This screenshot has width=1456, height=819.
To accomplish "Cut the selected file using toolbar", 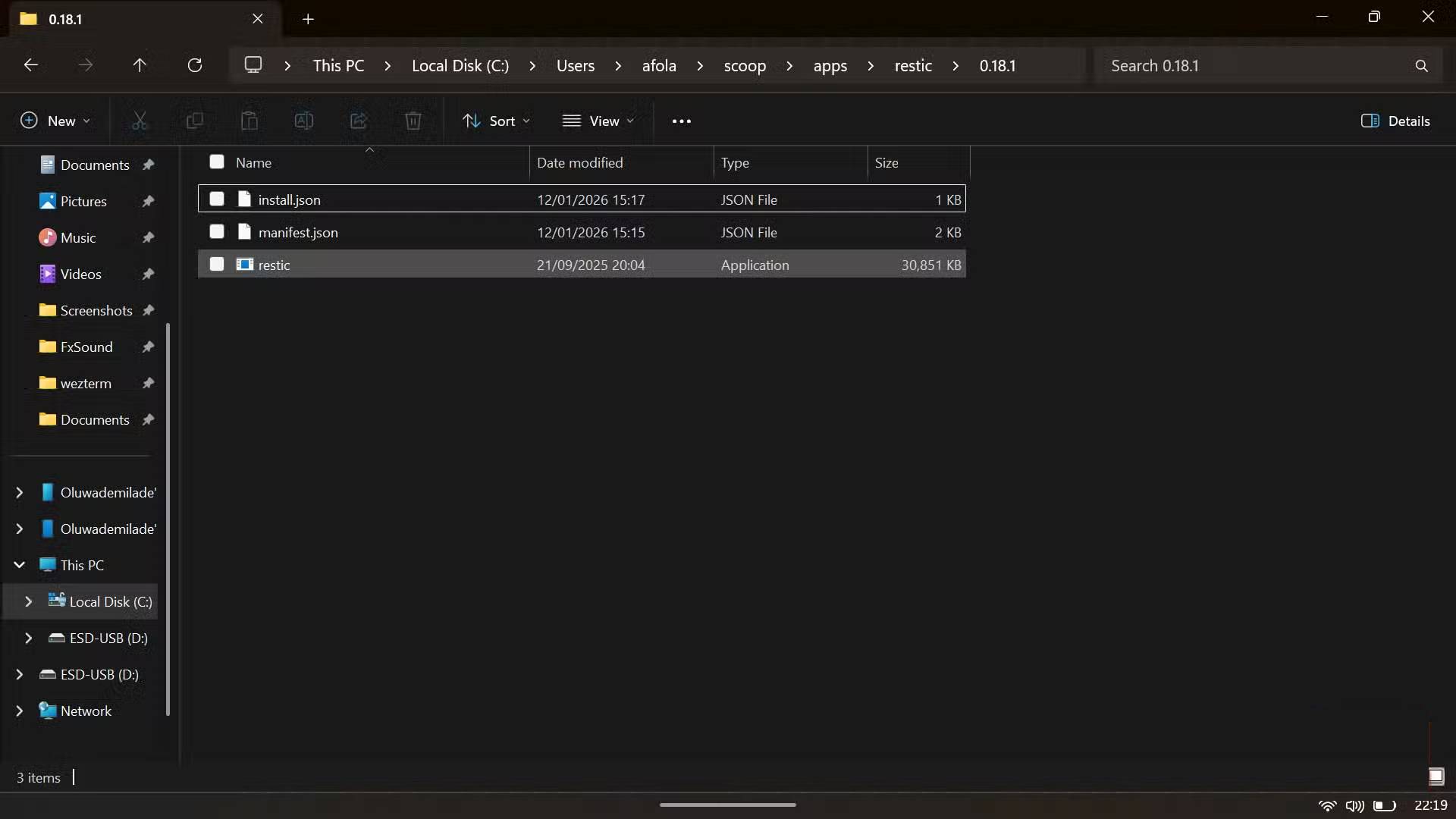I will tap(140, 121).
